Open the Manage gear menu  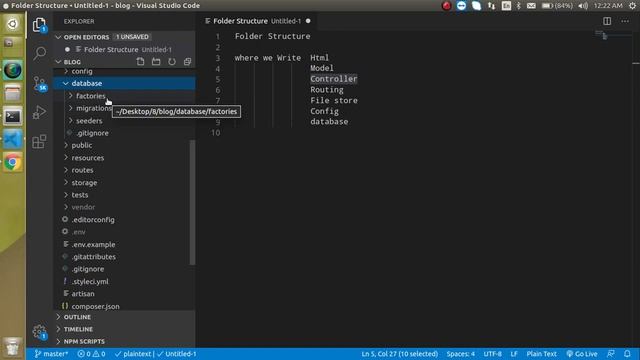[x=40, y=331]
